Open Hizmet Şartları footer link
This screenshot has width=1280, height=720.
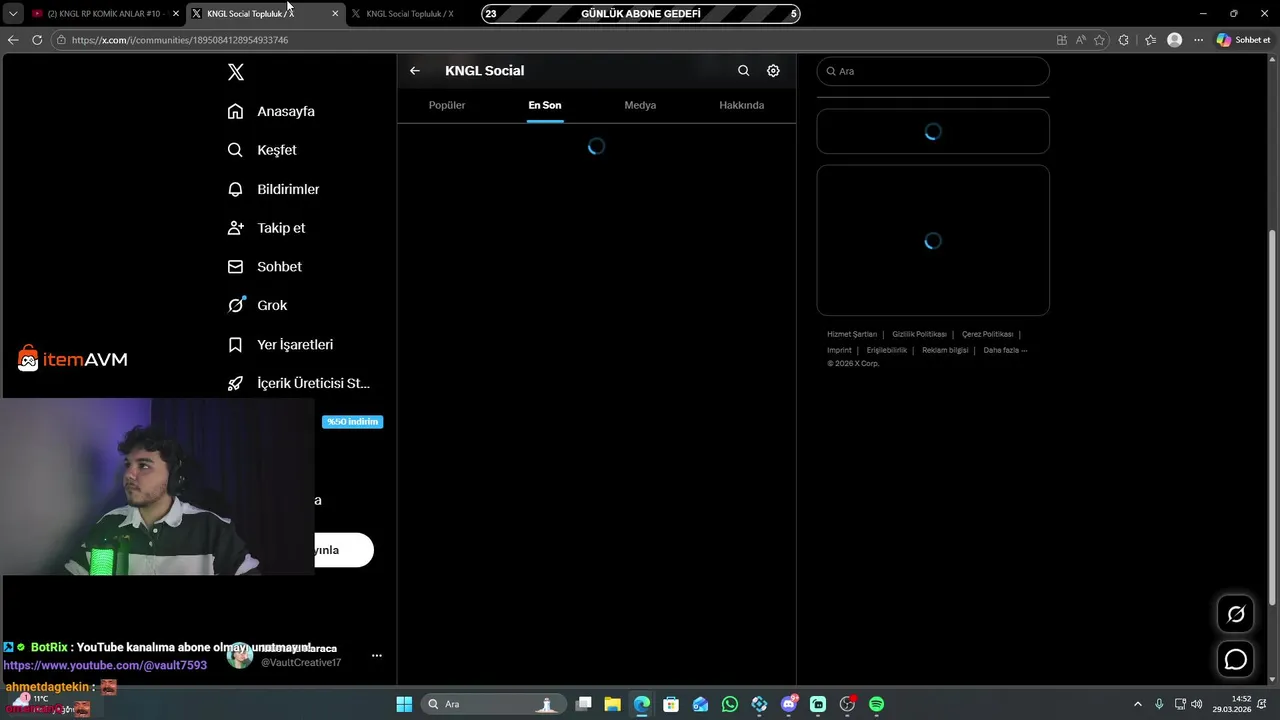pos(852,334)
